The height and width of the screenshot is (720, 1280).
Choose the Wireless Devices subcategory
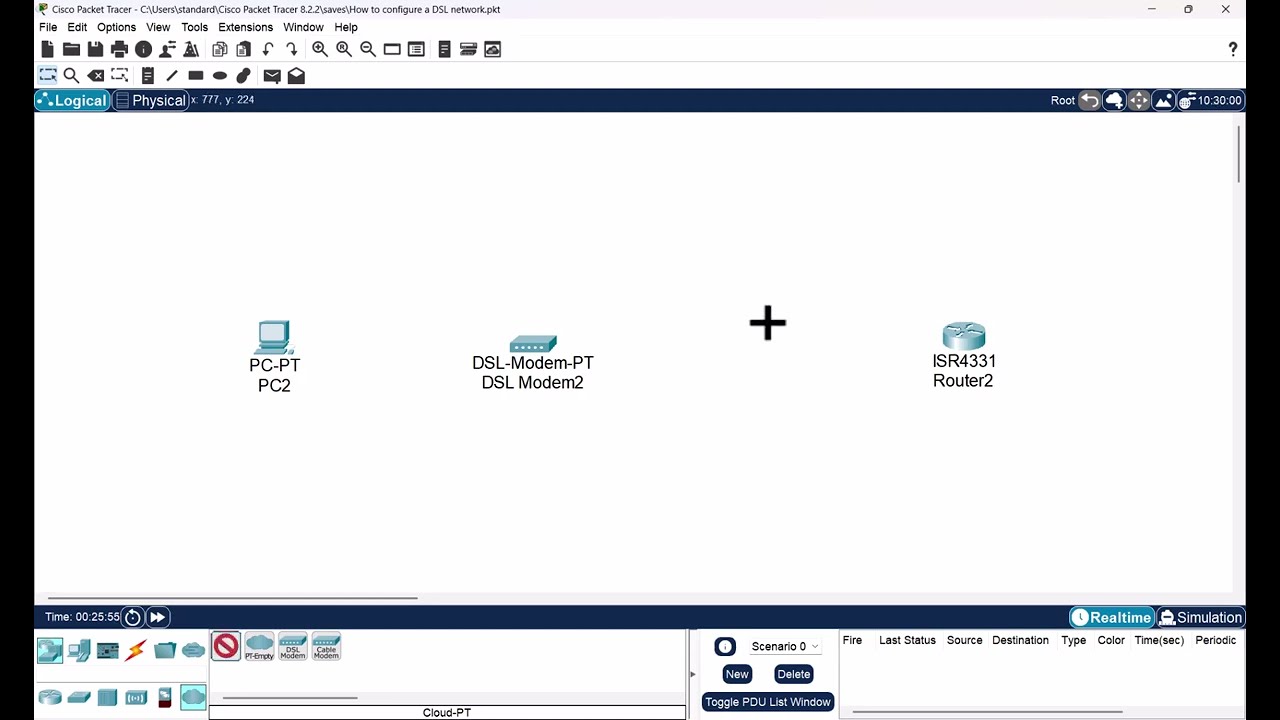pyautogui.click(x=136, y=698)
